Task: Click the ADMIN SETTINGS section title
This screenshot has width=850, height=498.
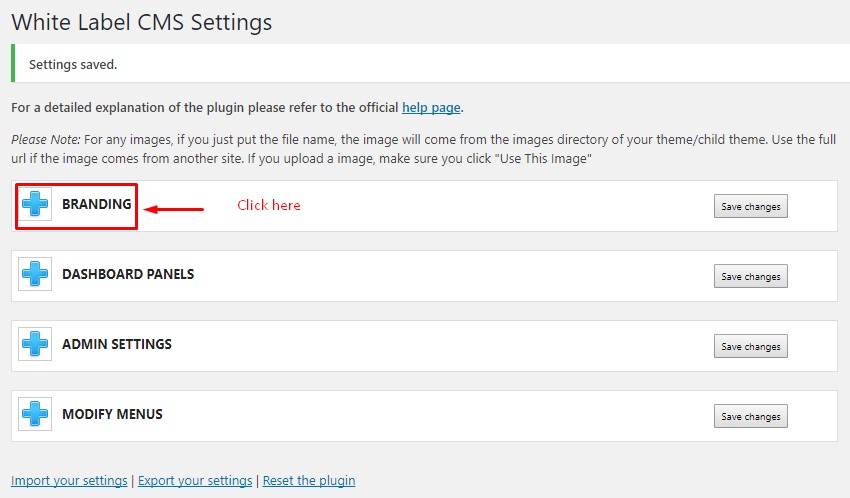Action: coord(117,344)
